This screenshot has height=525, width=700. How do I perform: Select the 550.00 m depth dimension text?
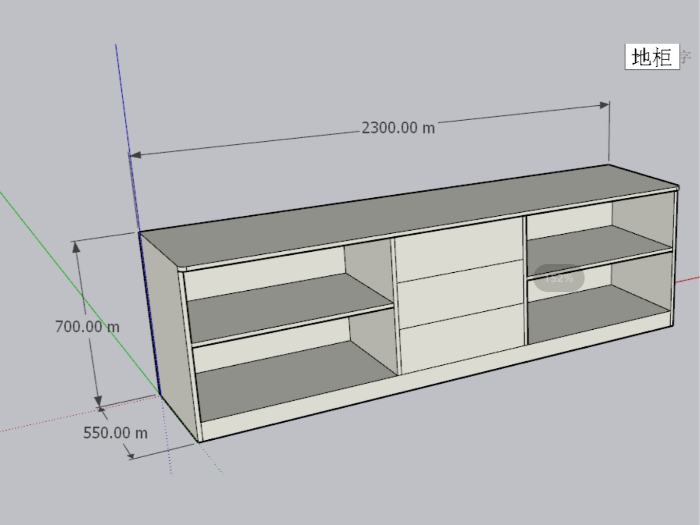coord(115,433)
